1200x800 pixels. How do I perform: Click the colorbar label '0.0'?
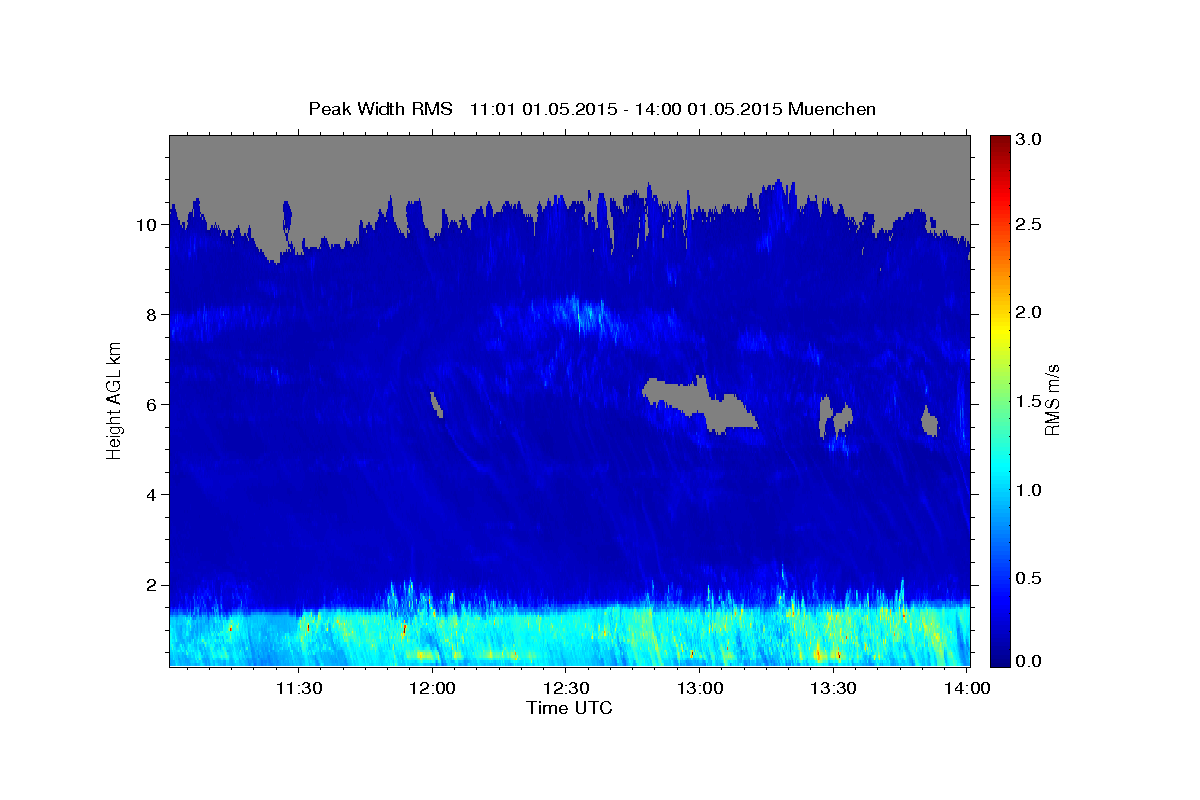coord(1029,661)
